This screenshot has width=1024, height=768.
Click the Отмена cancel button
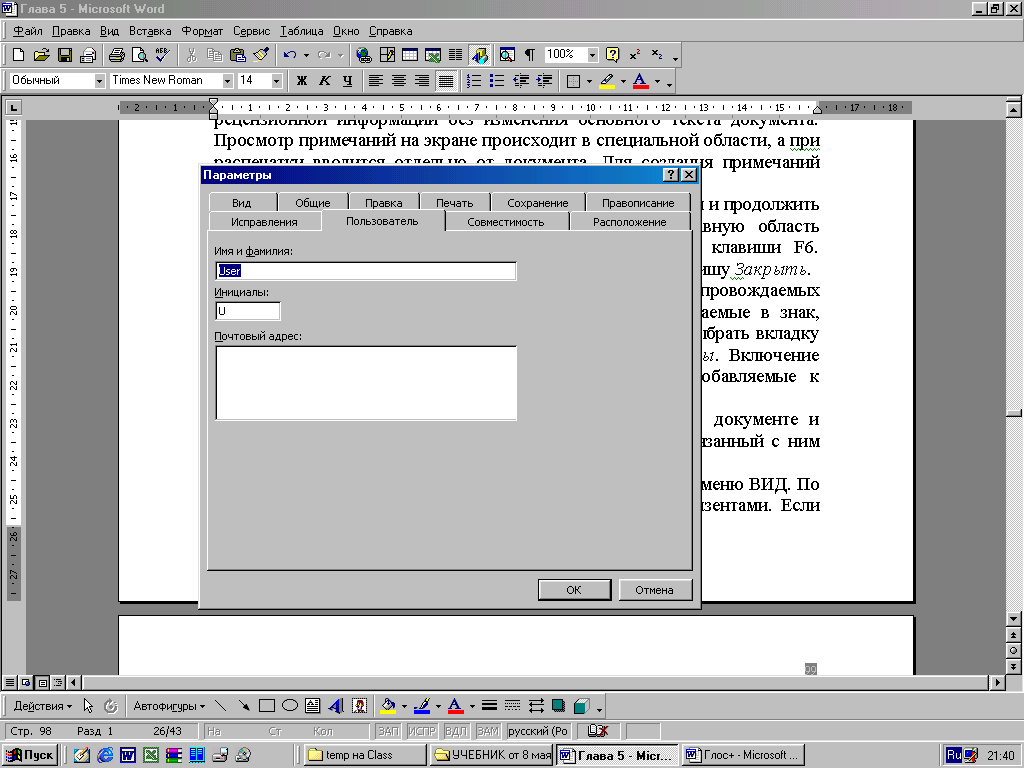coord(654,590)
